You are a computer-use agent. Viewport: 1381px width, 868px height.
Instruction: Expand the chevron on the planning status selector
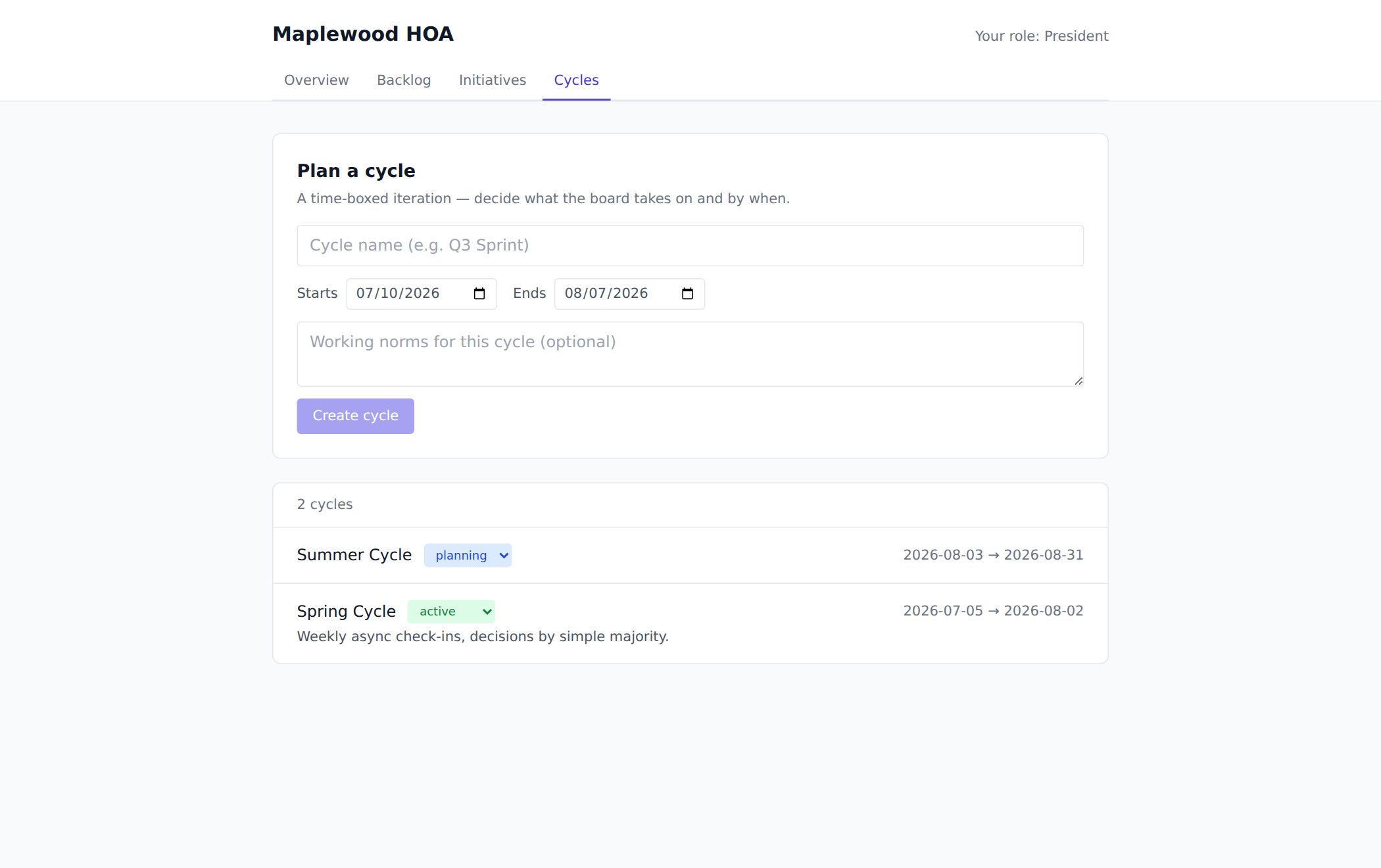coord(504,556)
